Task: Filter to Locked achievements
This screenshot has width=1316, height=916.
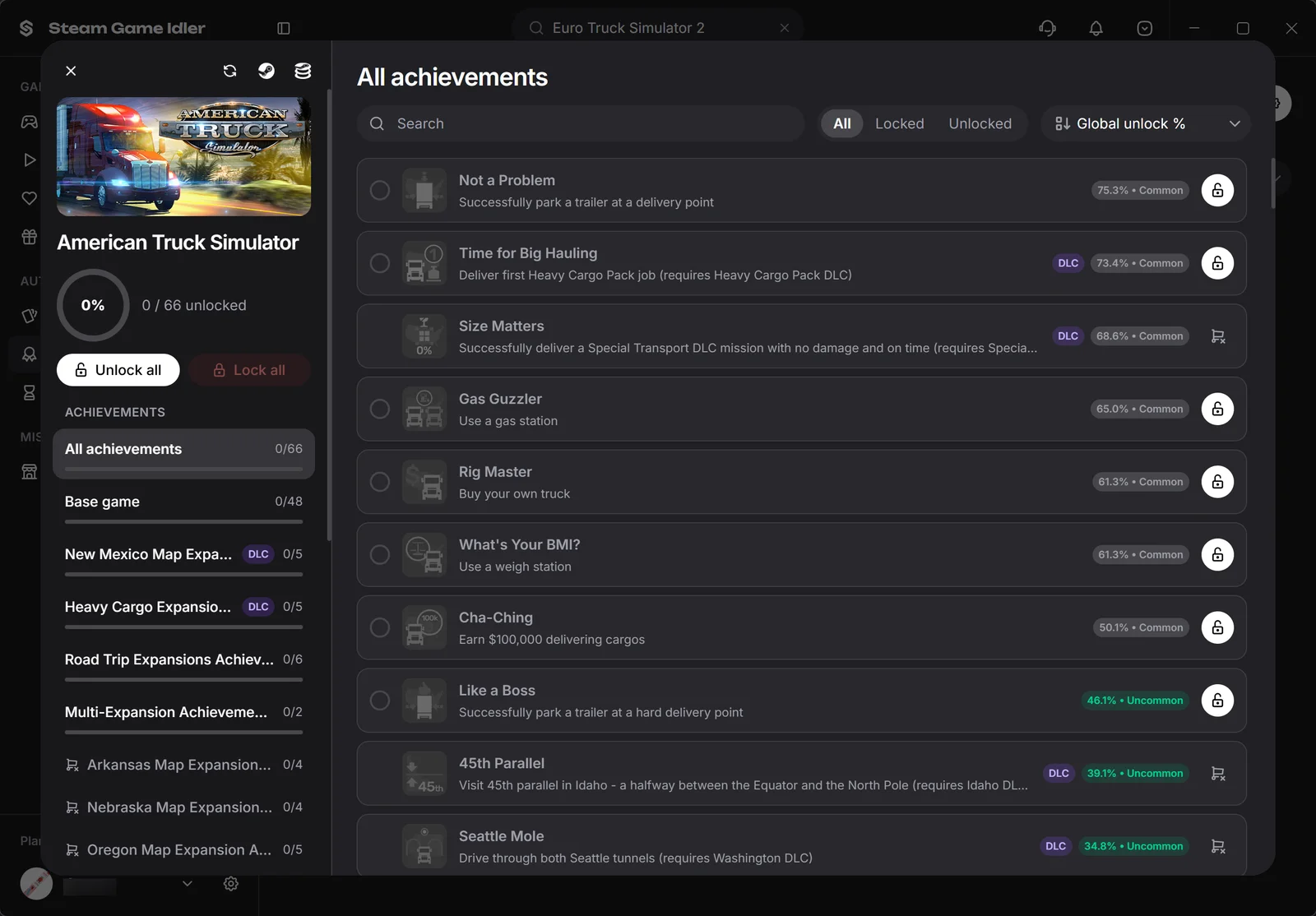Action: click(x=899, y=123)
